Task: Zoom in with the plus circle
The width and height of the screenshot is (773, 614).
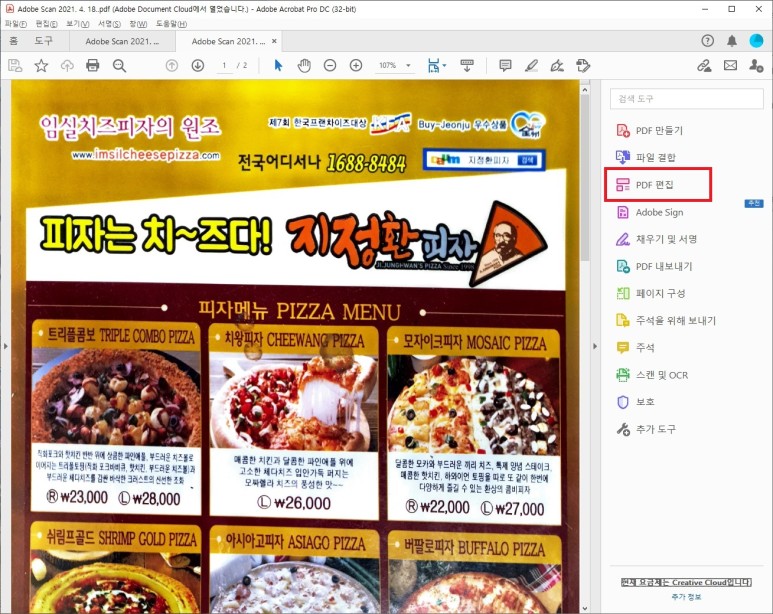Action: 356,65
